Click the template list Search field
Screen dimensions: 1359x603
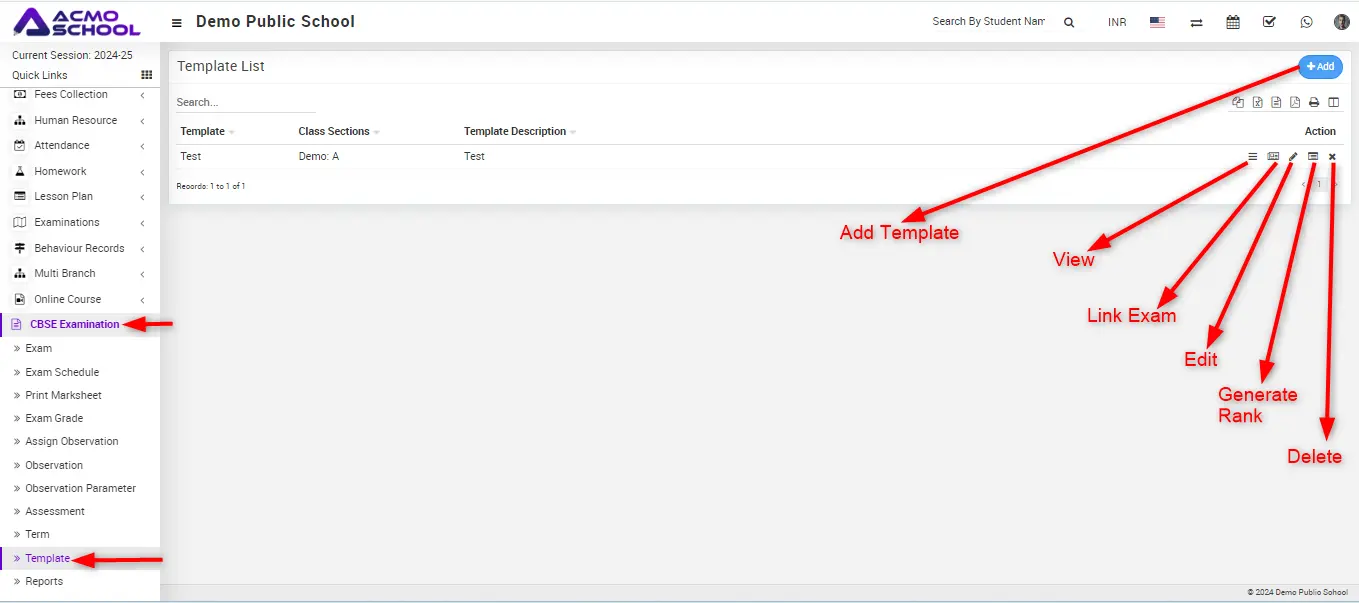[245, 102]
